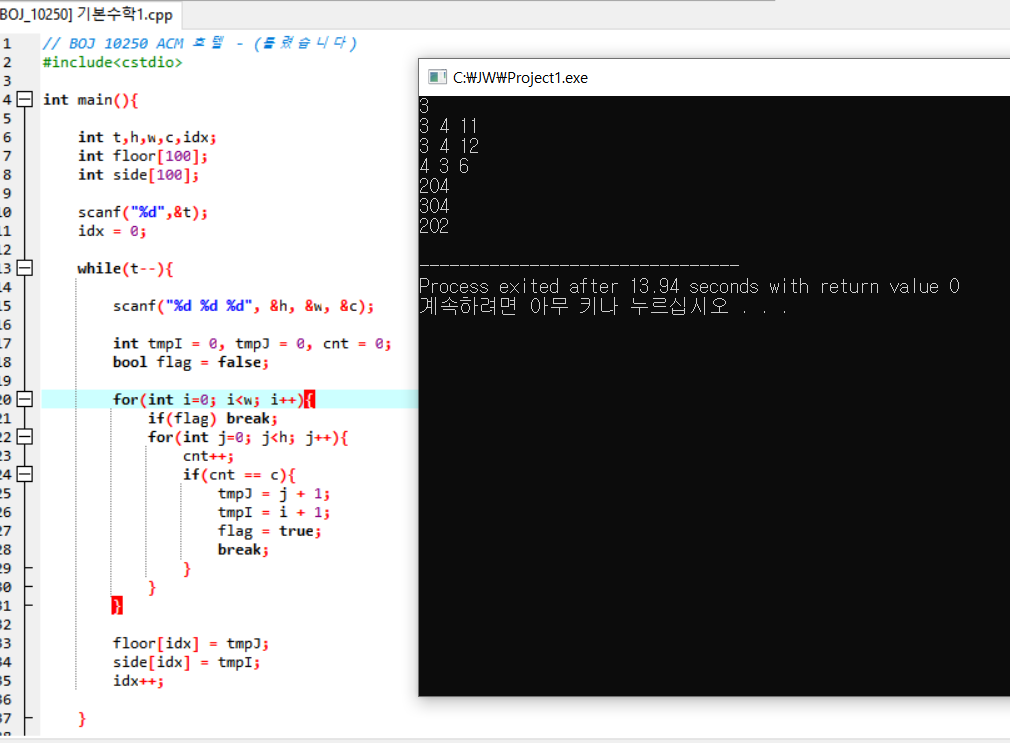Viewport: 1010px width, 743px height.
Task: Click the 'flag = true;' line
Action: (269, 531)
